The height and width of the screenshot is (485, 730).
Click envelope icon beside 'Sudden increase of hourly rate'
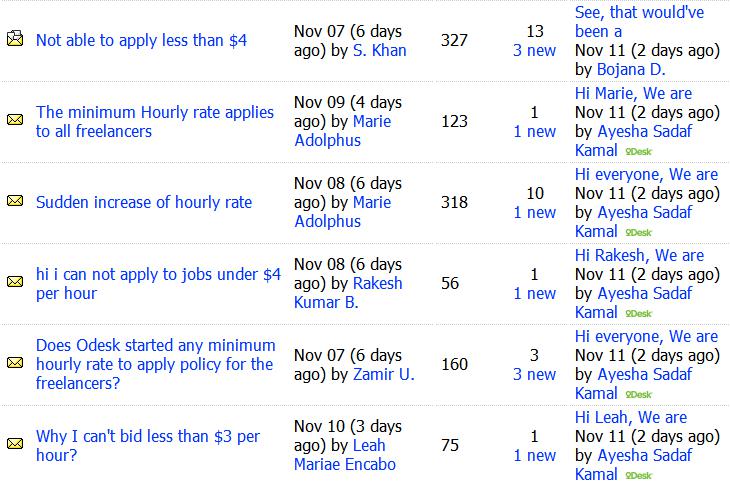(15, 201)
